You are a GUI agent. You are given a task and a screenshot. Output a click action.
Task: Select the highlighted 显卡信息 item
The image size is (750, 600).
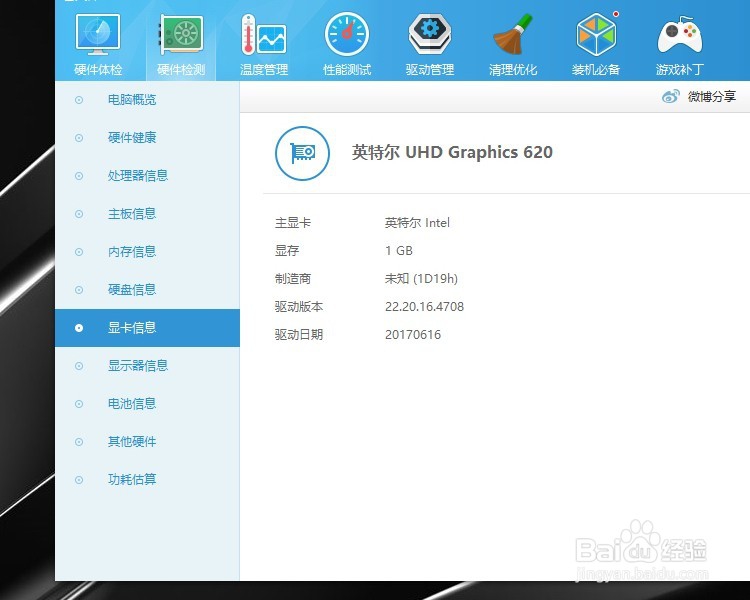click(x=147, y=328)
